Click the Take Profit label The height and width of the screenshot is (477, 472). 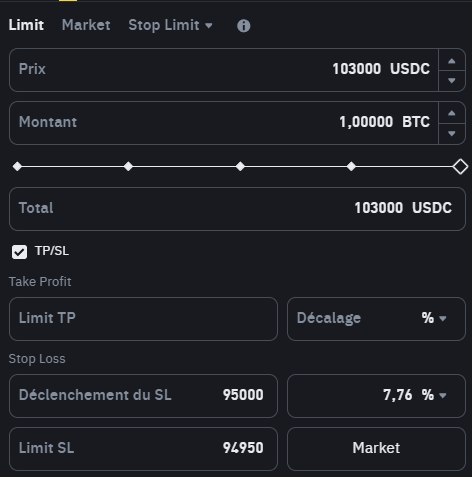coord(40,282)
